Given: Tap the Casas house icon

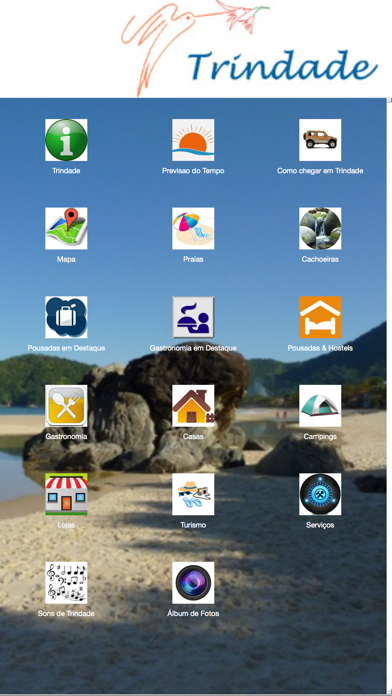Looking at the screenshot, I should coord(193,406).
